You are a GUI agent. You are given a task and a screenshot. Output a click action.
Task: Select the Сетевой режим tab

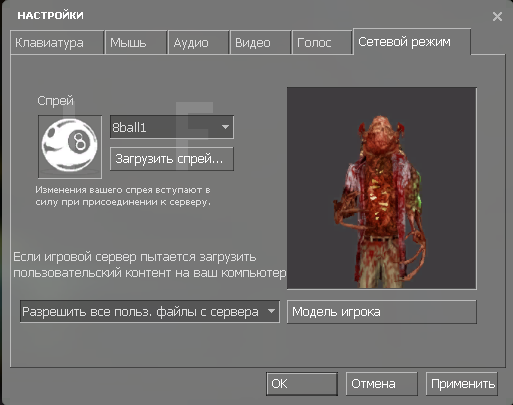point(412,42)
